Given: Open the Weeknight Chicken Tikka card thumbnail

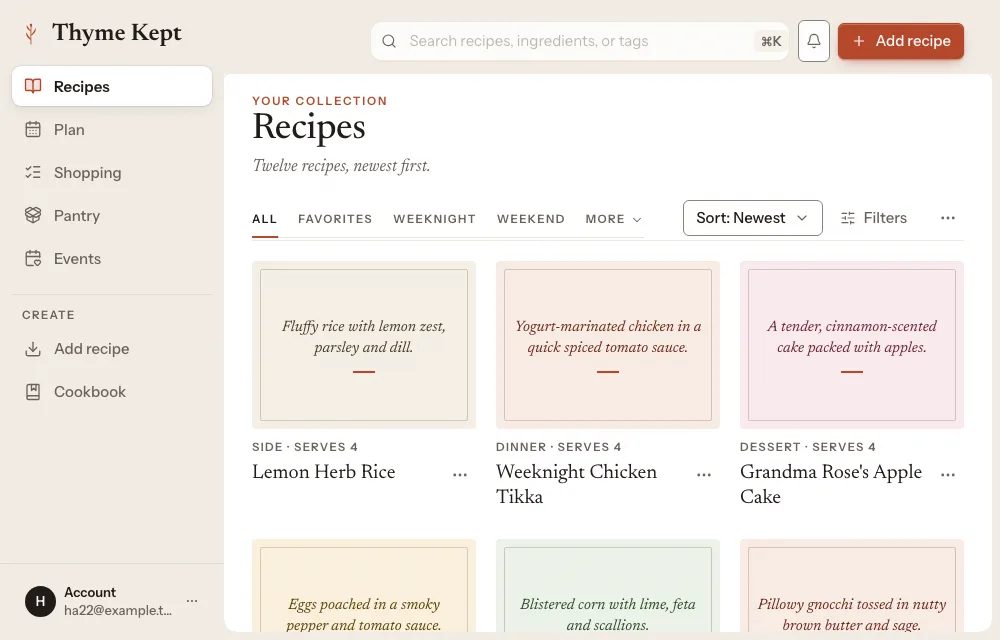Looking at the screenshot, I should point(608,345).
